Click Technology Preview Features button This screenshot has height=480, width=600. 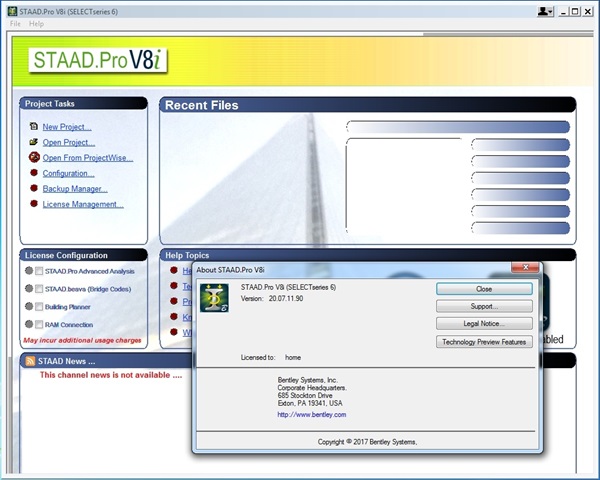[484, 341]
